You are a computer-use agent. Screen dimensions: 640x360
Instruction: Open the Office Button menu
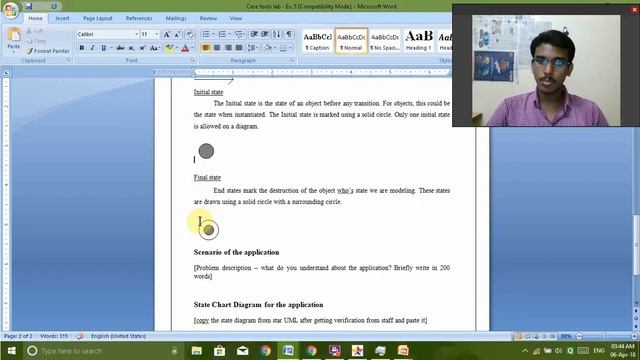click(11, 10)
